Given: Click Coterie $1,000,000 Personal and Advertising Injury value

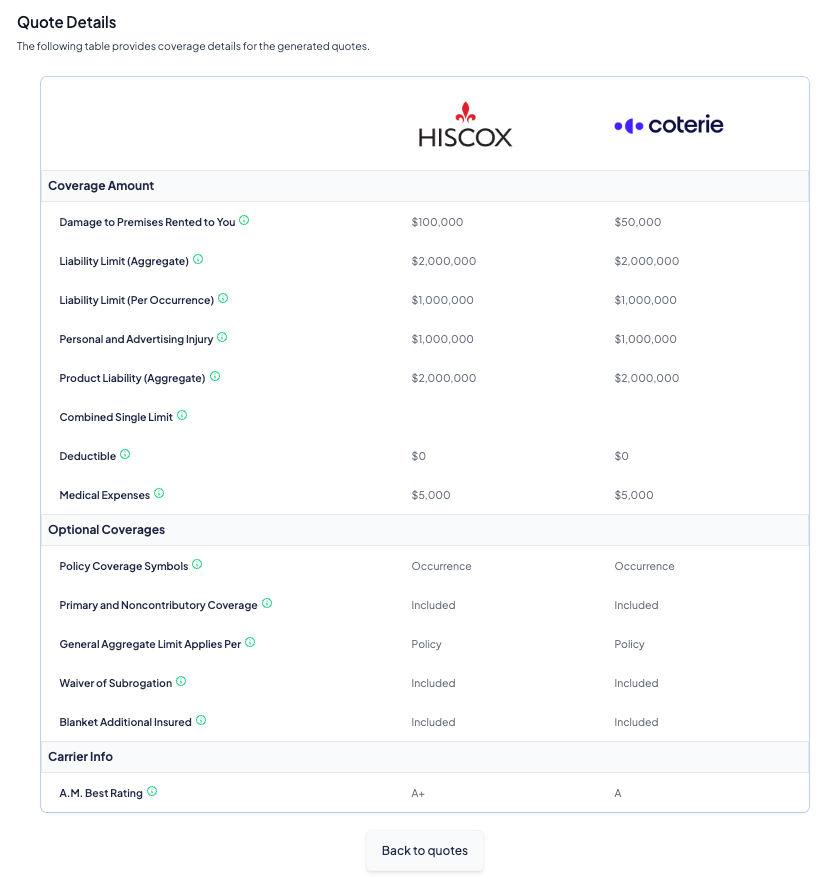Looking at the screenshot, I should coord(646,339).
